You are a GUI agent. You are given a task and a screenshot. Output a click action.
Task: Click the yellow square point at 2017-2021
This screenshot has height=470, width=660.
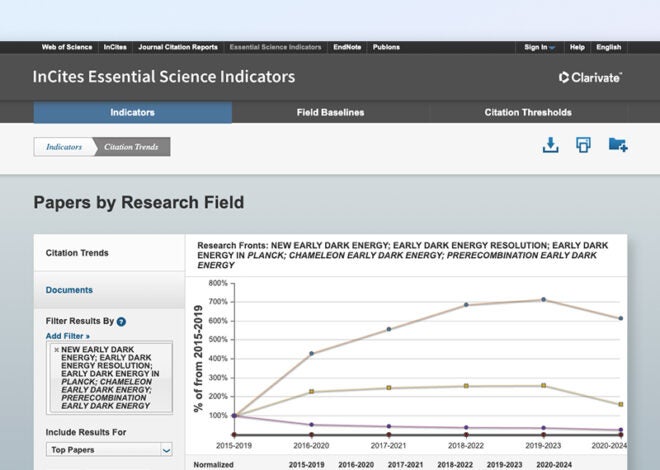(389, 388)
